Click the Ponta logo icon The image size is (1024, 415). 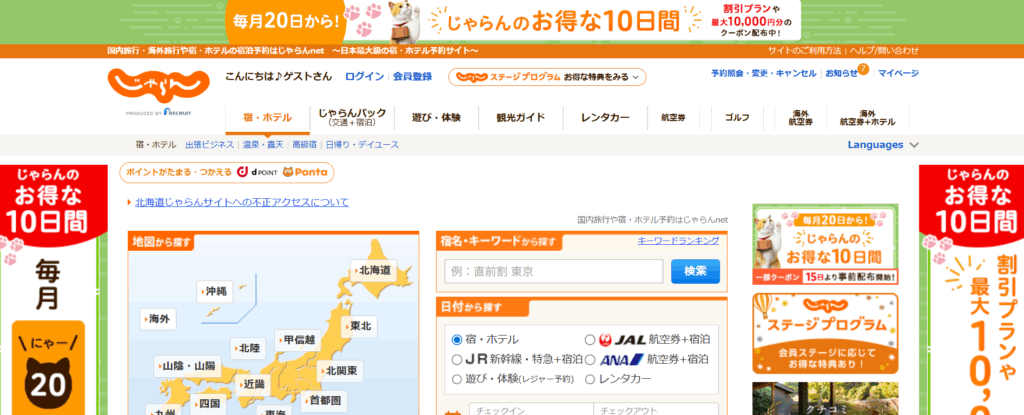pyautogui.click(x=306, y=173)
